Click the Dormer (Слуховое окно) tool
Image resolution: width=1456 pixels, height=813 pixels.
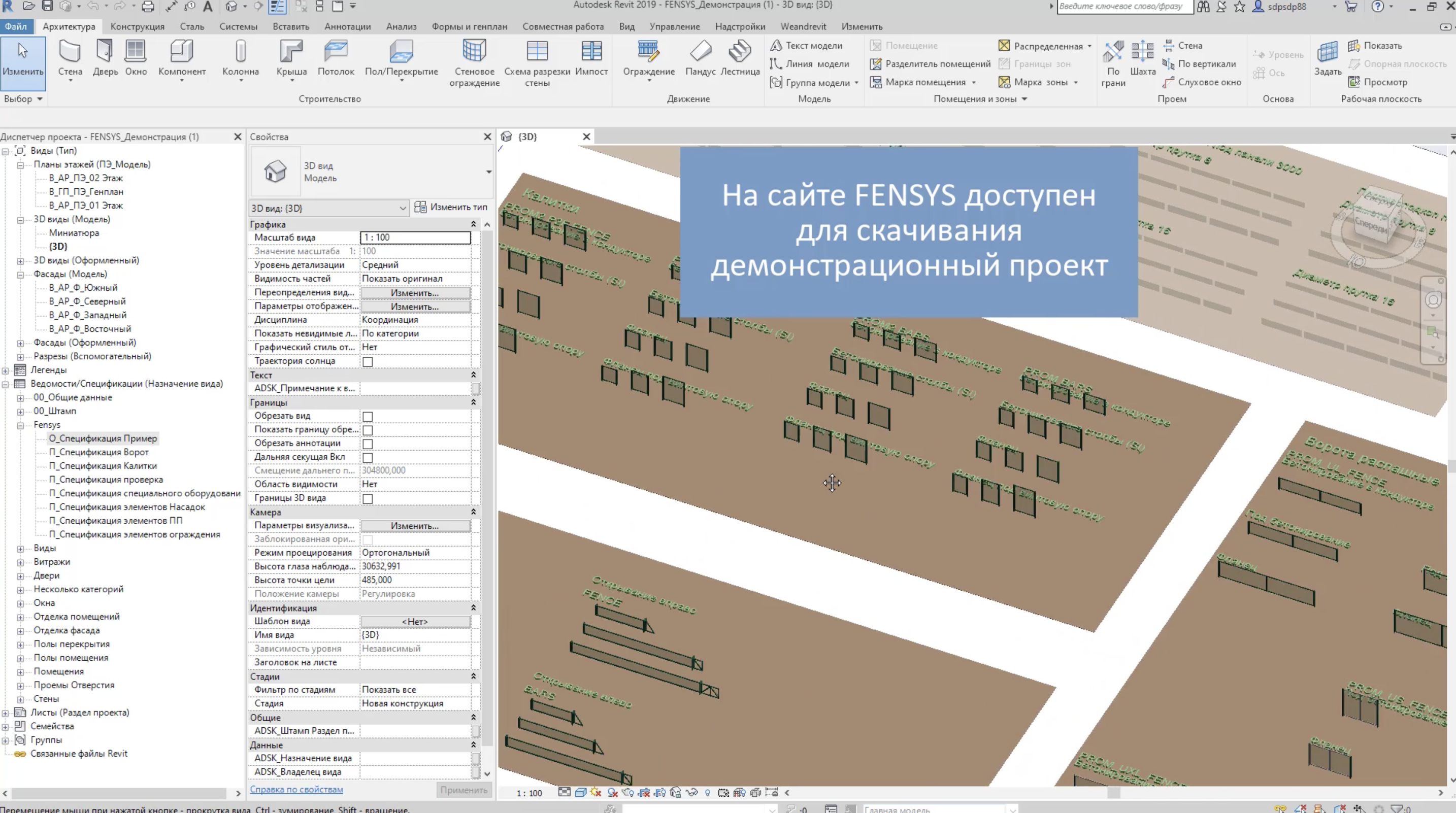coord(1202,83)
